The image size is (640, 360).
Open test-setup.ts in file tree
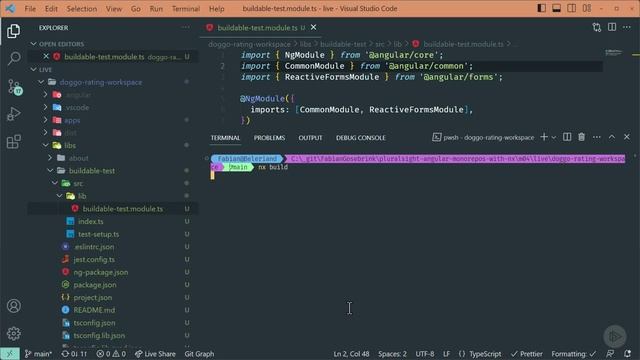(x=98, y=234)
